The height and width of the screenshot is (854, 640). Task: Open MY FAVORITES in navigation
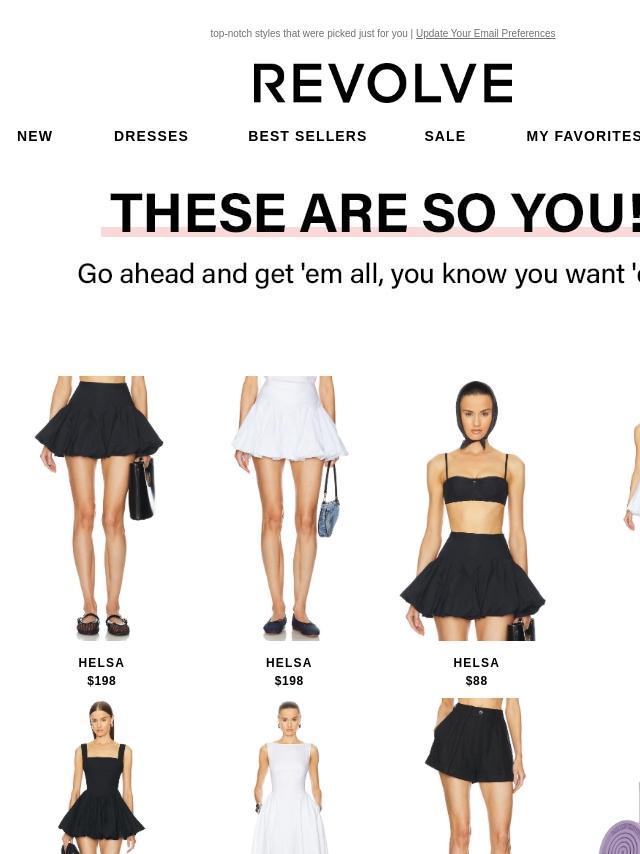(583, 136)
